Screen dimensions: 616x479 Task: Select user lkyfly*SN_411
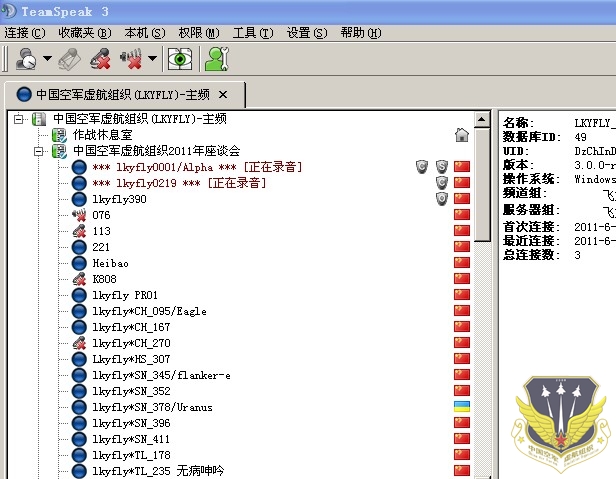[131, 439]
